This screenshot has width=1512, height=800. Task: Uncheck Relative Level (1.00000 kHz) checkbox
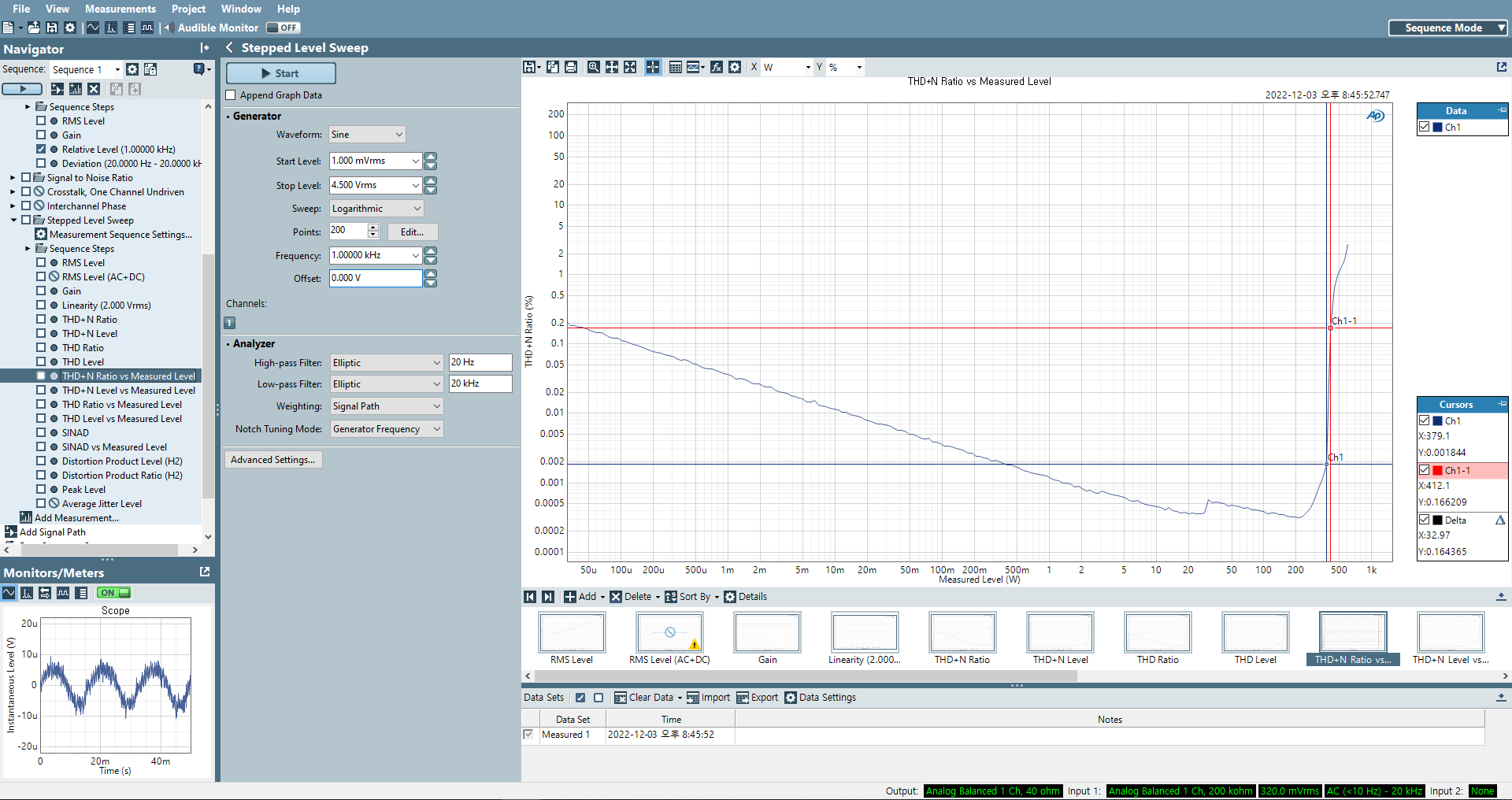tap(41, 149)
